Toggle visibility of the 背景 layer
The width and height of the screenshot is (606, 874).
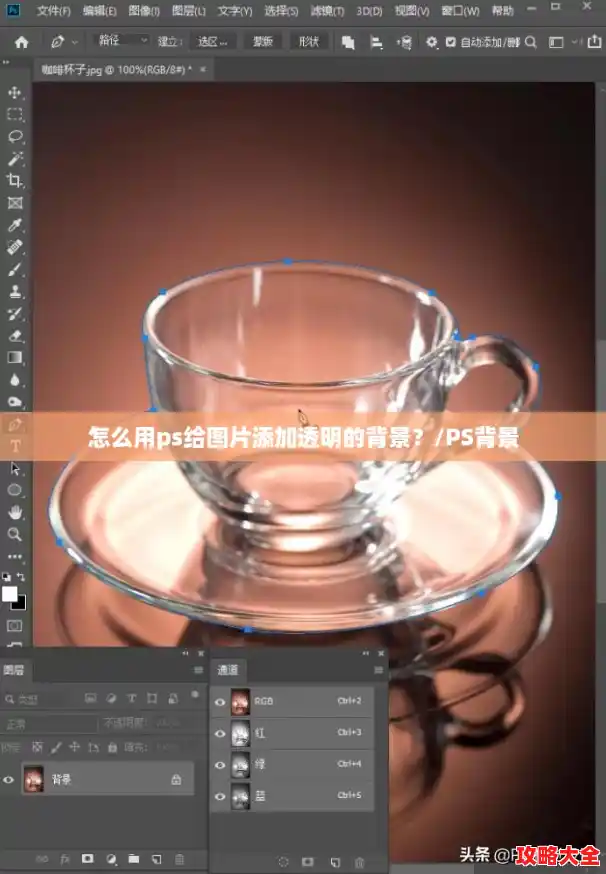[8, 780]
